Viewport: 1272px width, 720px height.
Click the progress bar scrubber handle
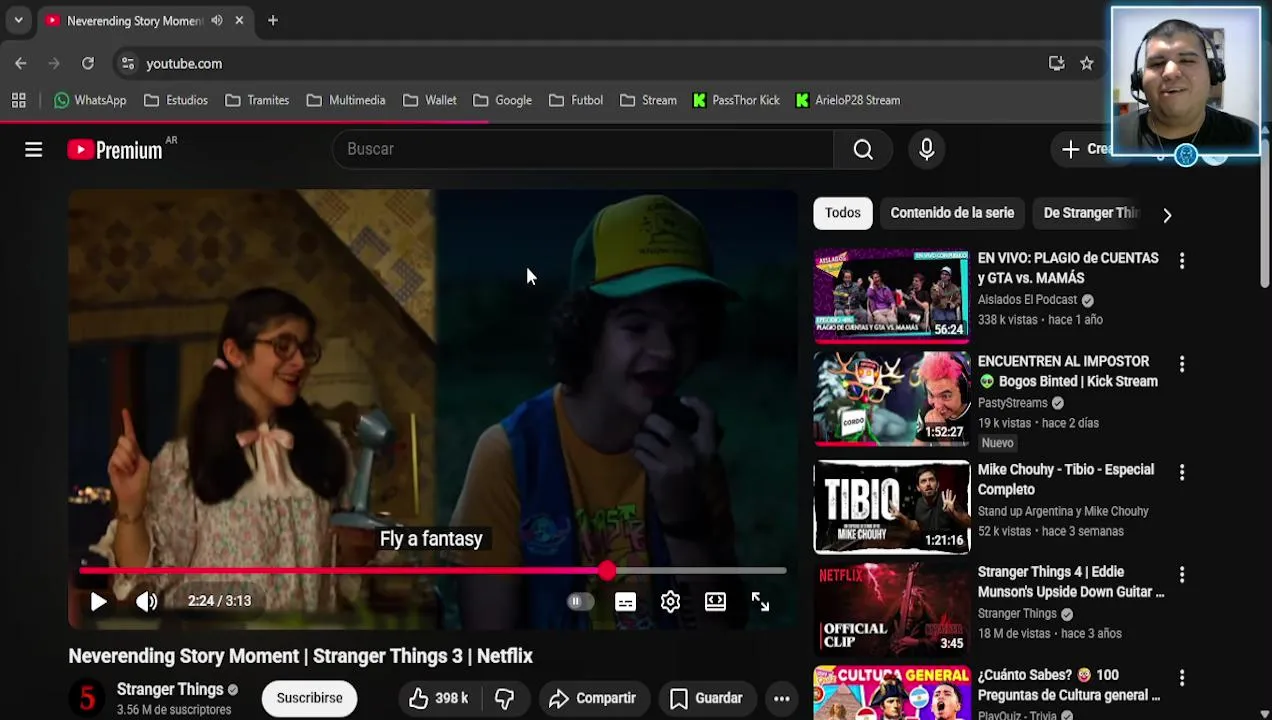[x=607, y=571]
